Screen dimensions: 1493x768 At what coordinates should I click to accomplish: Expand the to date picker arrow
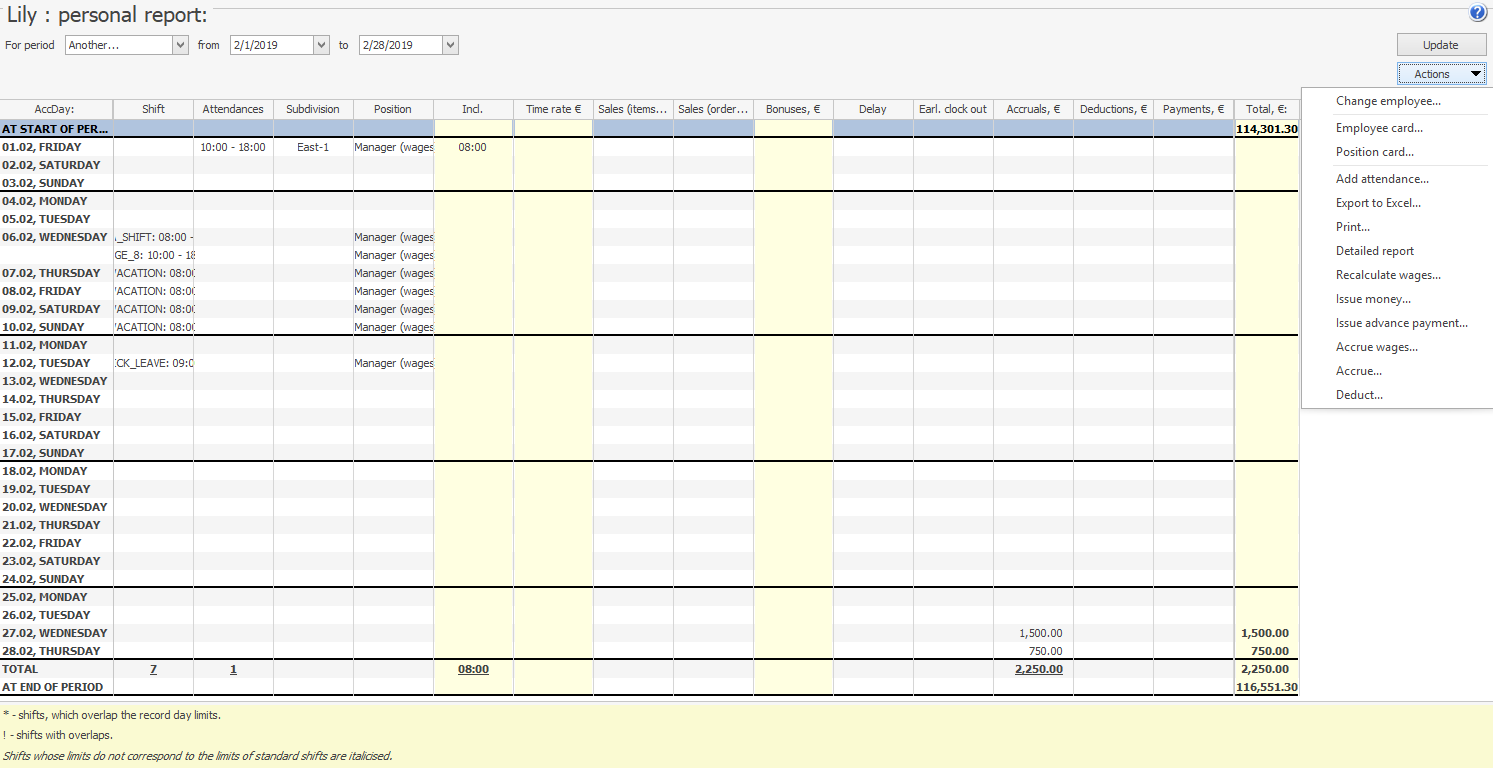click(450, 45)
